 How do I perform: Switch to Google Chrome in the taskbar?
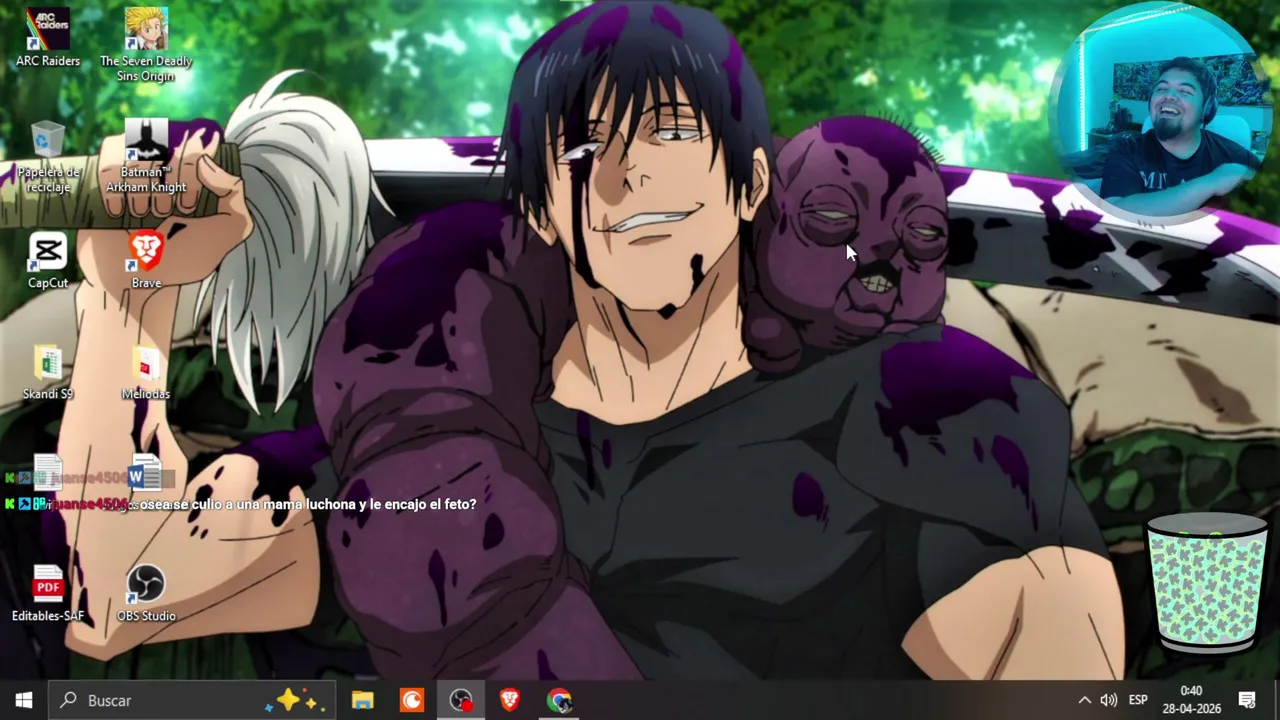click(558, 700)
